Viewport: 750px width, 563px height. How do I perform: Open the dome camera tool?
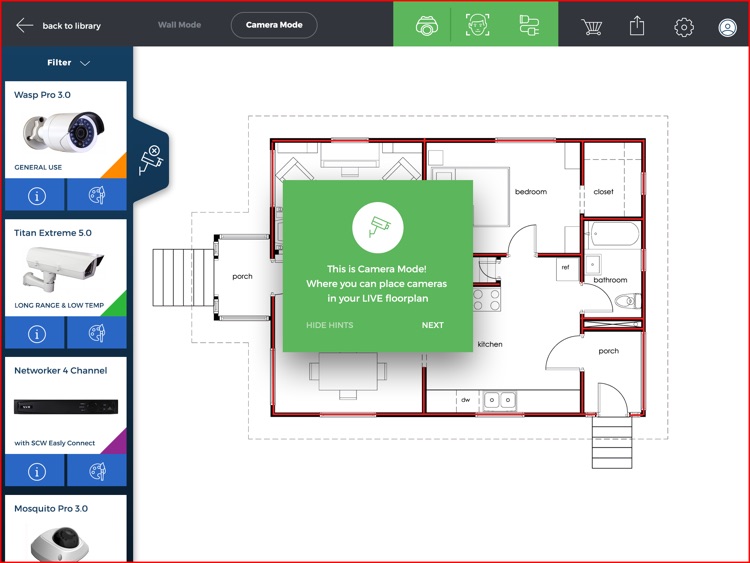(x=427, y=25)
